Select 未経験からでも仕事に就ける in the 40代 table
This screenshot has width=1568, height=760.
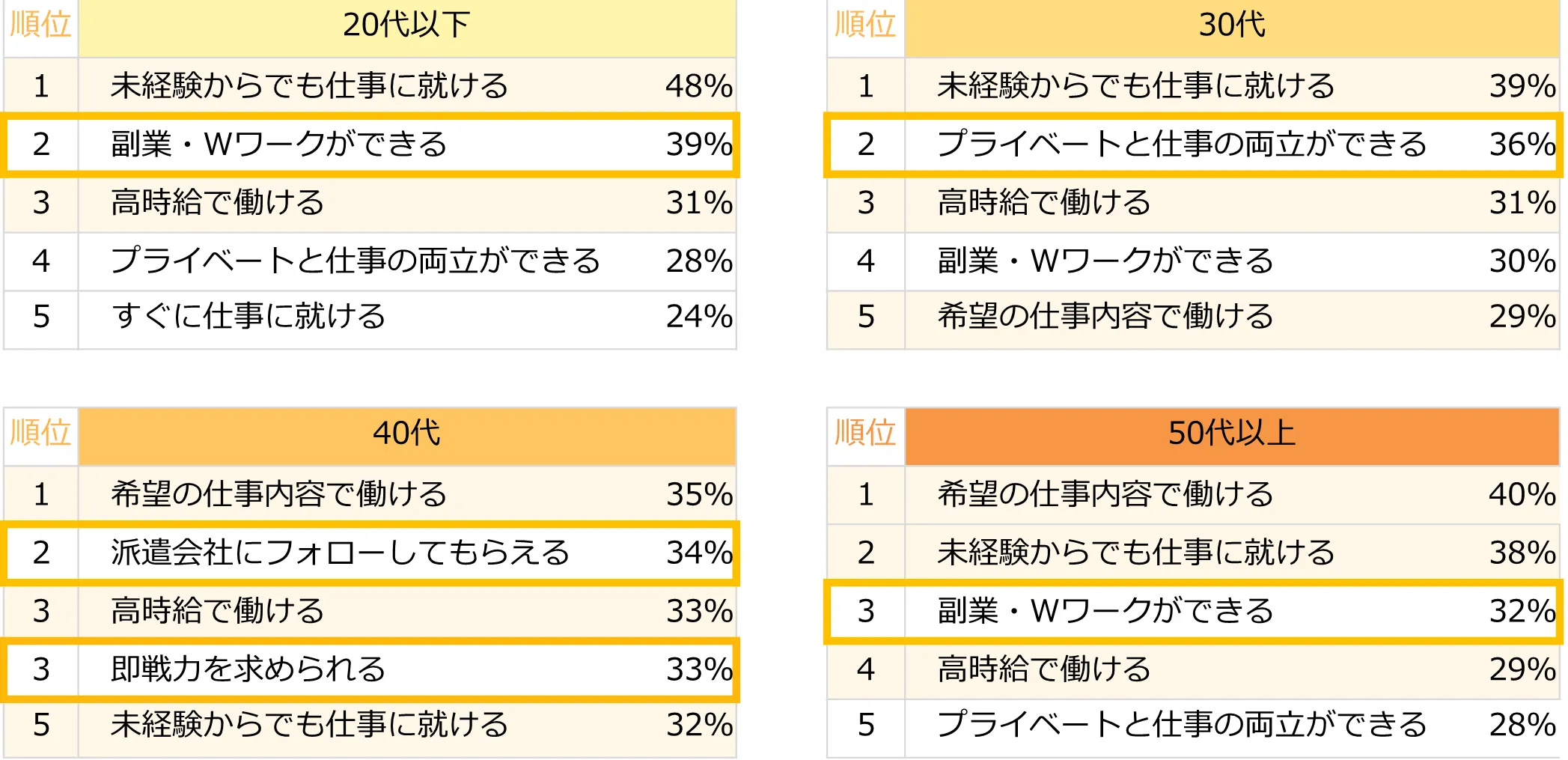(309, 725)
